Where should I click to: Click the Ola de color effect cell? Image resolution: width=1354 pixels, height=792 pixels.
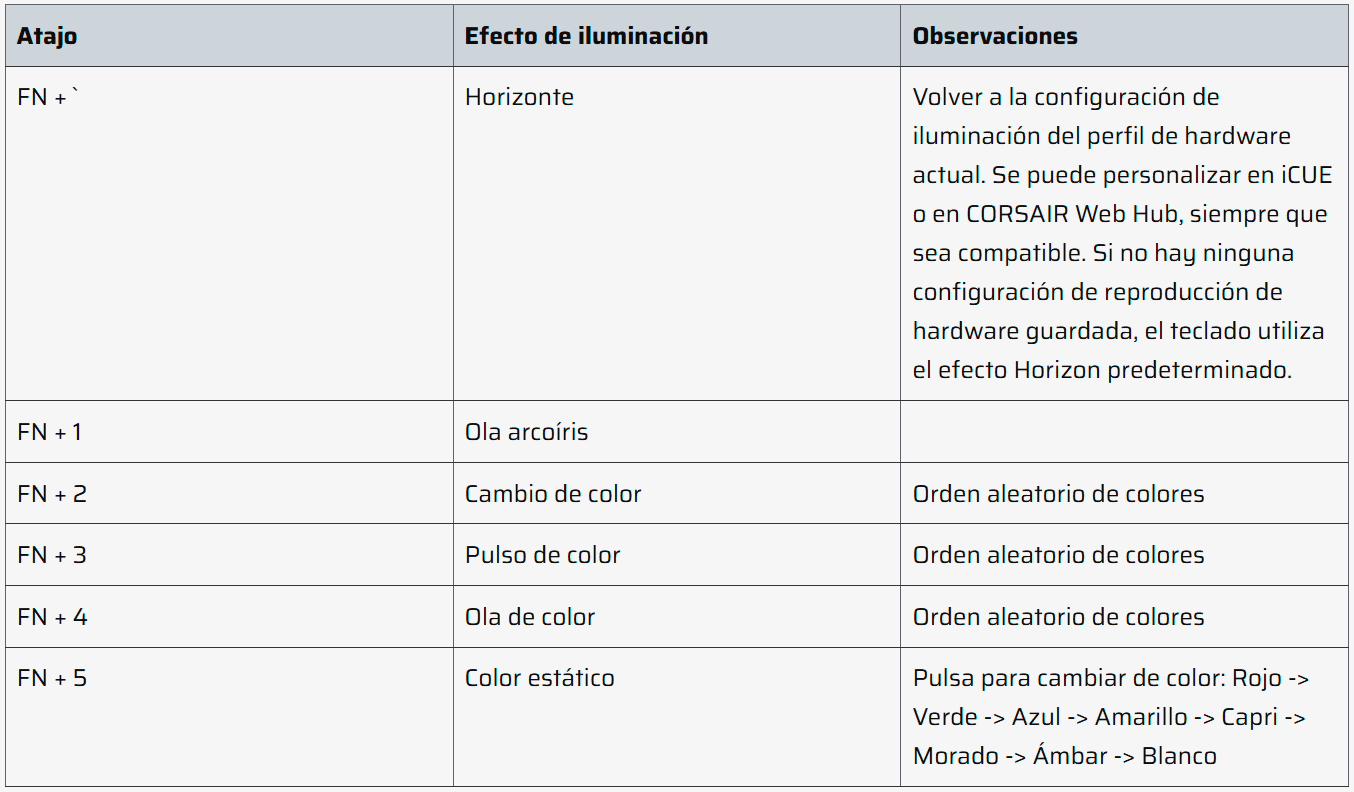(x=676, y=617)
